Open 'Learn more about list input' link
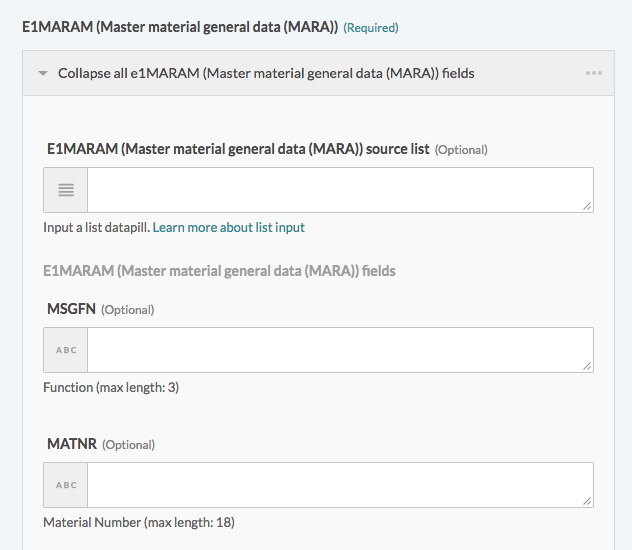Viewport: 632px width, 550px height. 229,227
